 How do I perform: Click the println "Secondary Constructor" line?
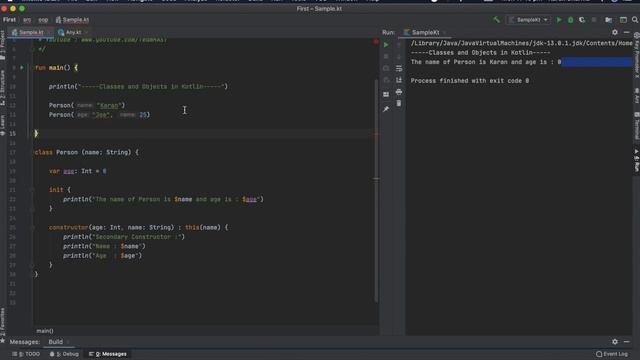tap(124, 237)
